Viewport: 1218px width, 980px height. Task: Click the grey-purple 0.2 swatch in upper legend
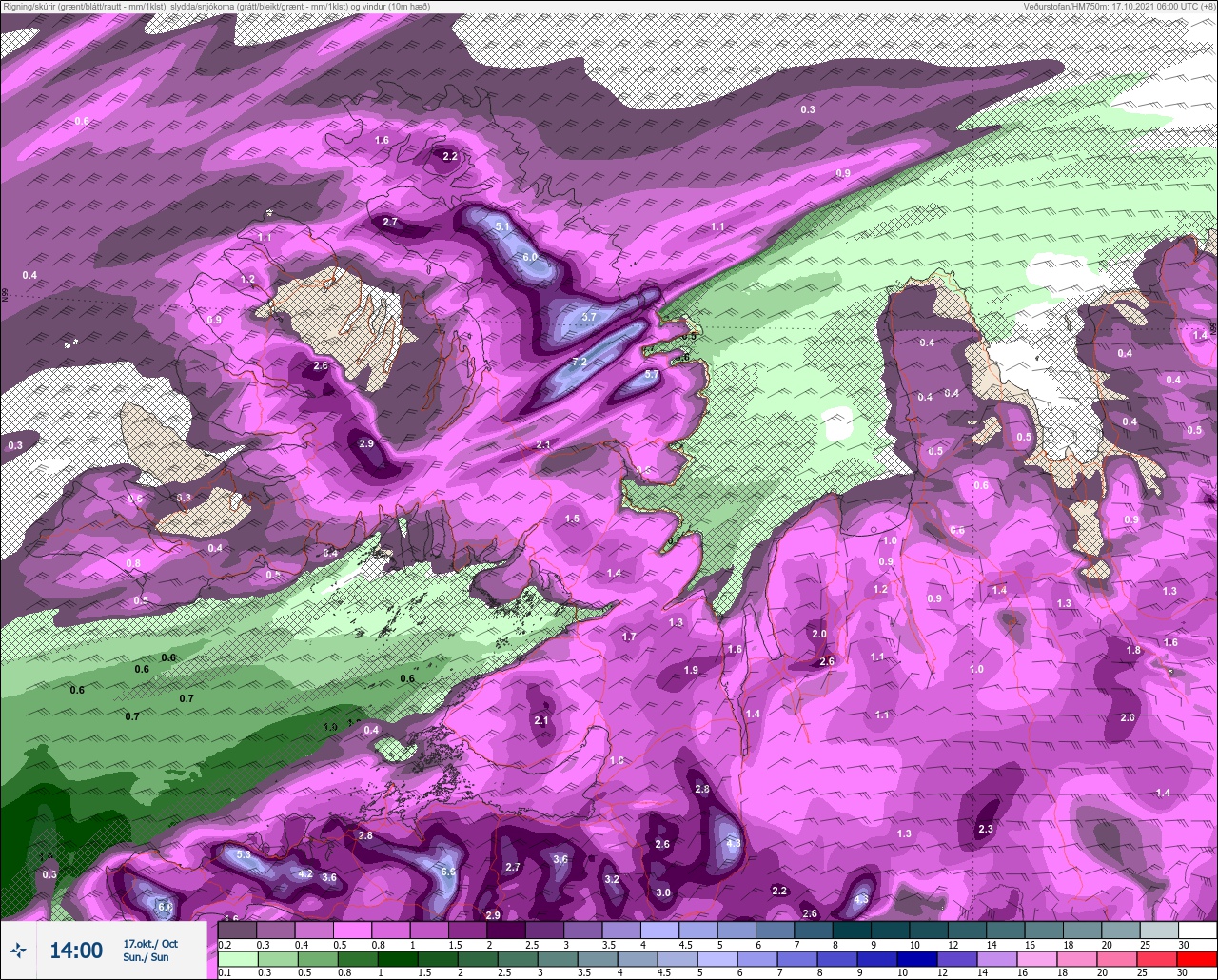(237, 930)
